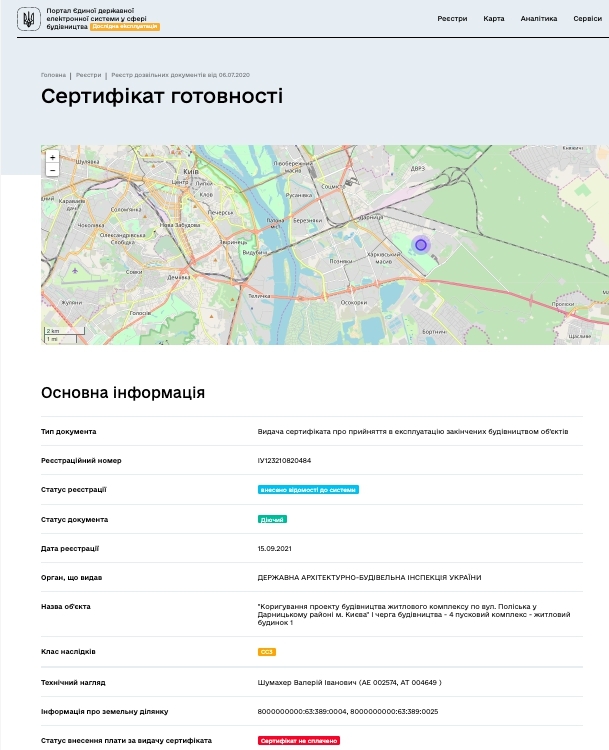This screenshot has height=750, width=609.
Task: Click the Осокорки label on the map
Action: click(354, 302)
